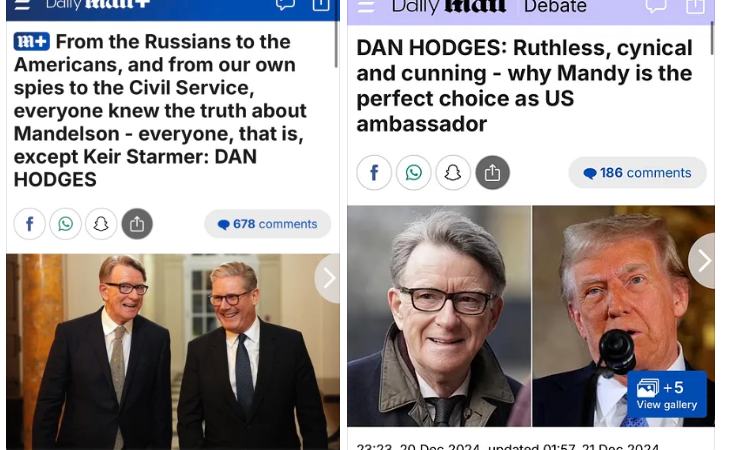Open share menu under left article
The image size is (747, 450).
(x=137, y=223)
